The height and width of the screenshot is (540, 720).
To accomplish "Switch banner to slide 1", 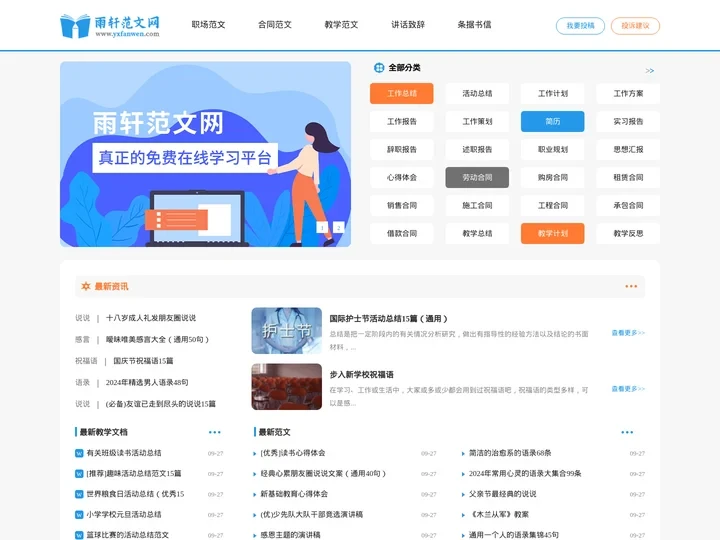I will pyautogui.click(x=322, y=227).
